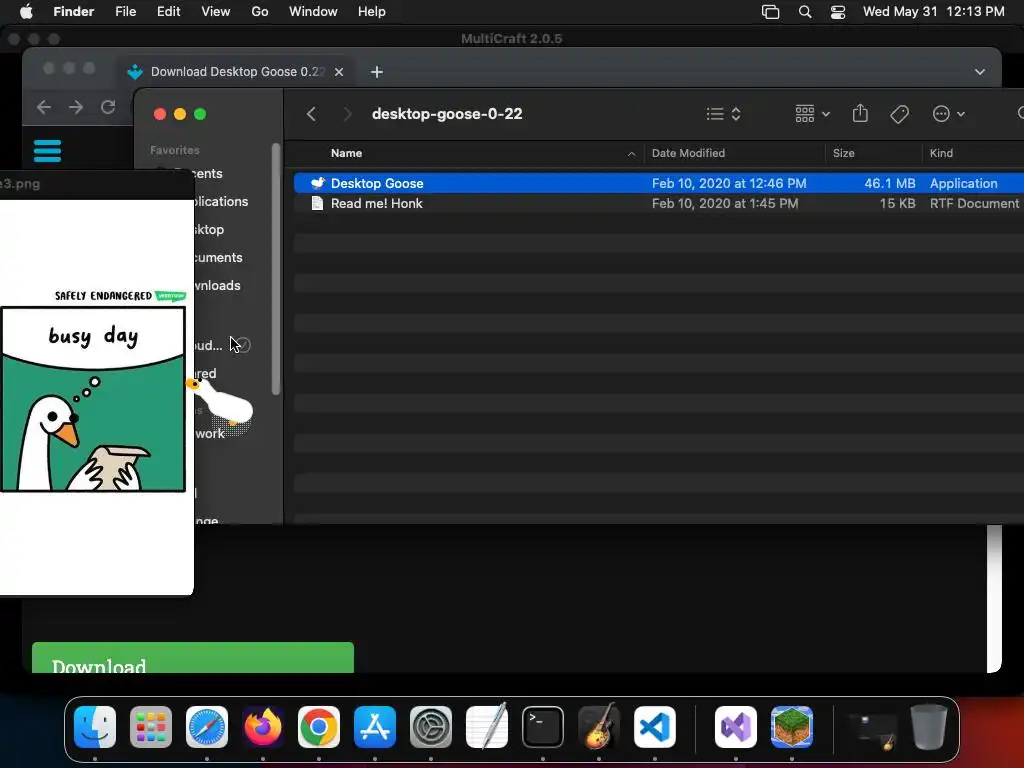The height and width of the screenshot is (768, 1024).
Task: Open the Edit menu
Action: [x=168, y=12]
